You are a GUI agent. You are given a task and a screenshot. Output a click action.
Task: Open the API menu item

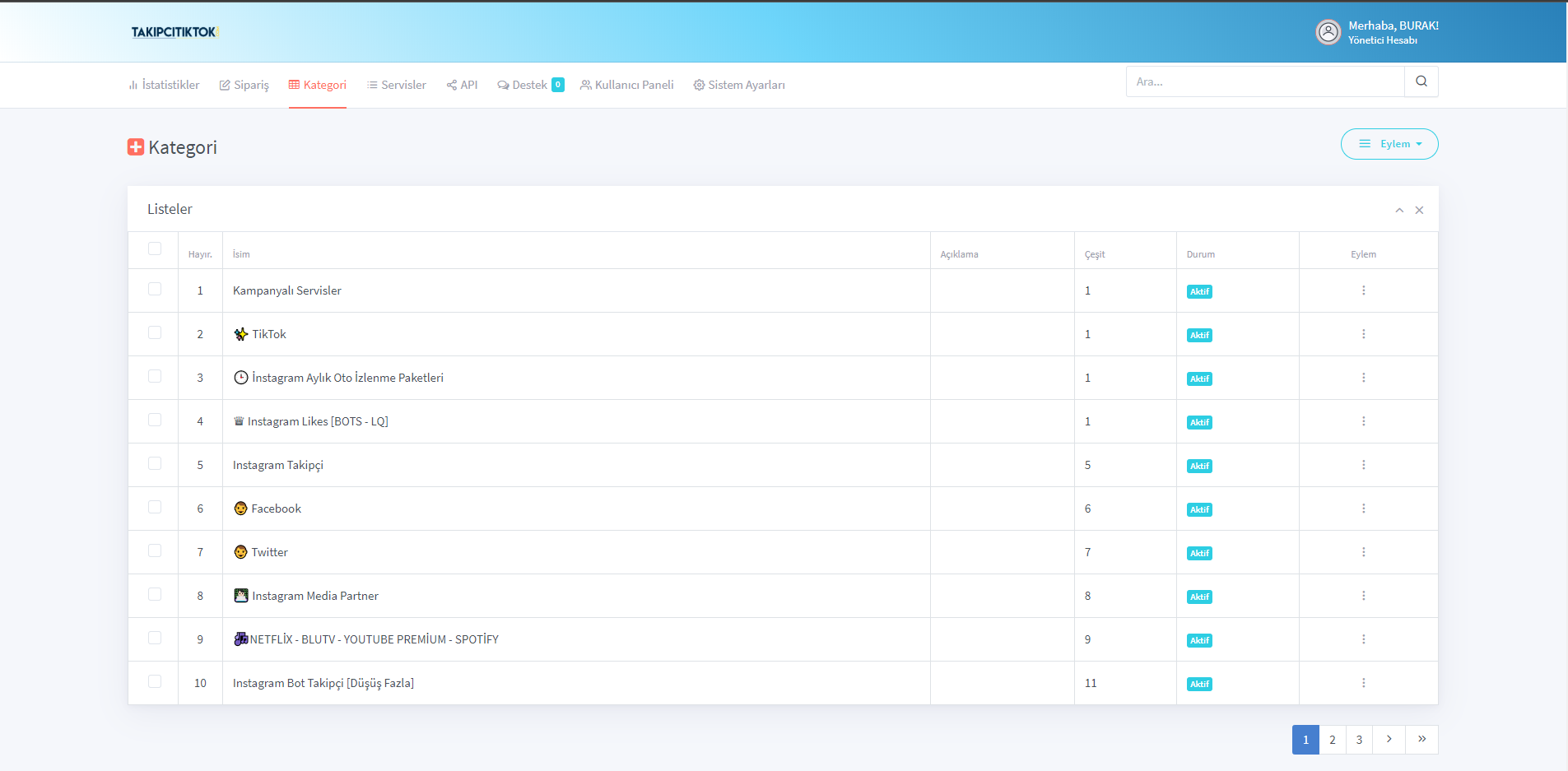(462, 85)
